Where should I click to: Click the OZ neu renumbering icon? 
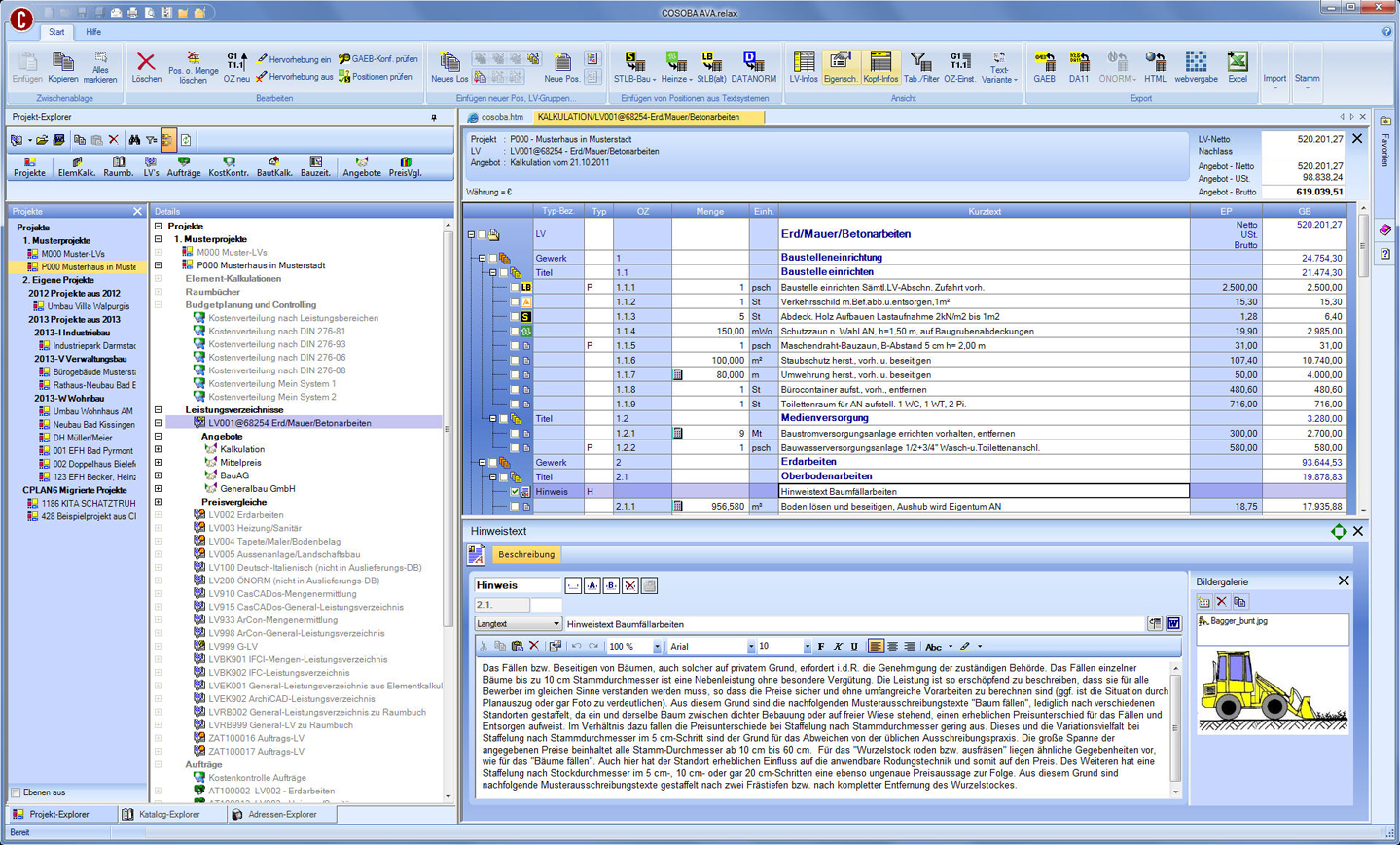pyautogui.click(x=235, y=66)
